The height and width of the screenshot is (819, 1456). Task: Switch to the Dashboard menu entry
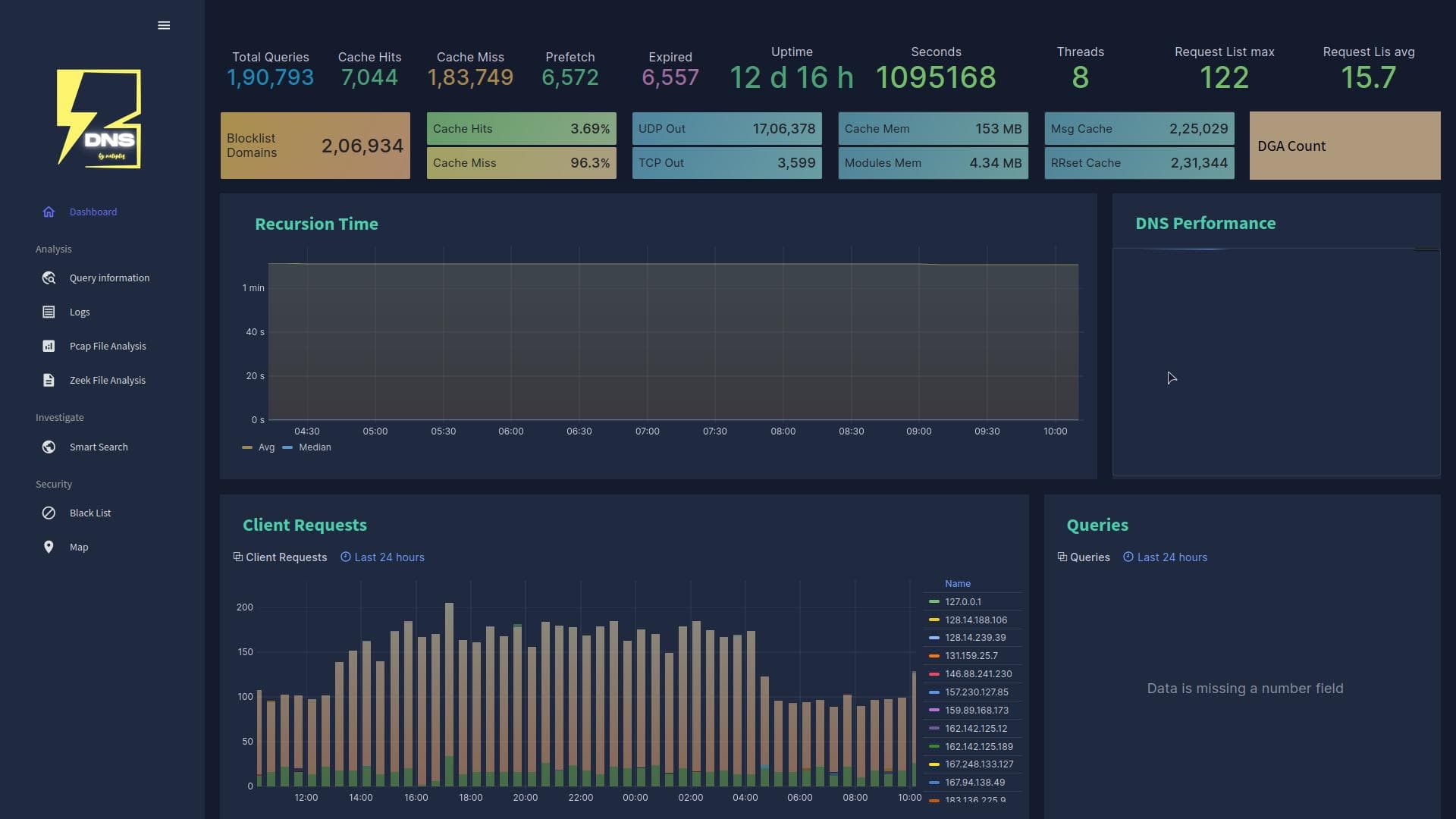[x=93, y=212]
